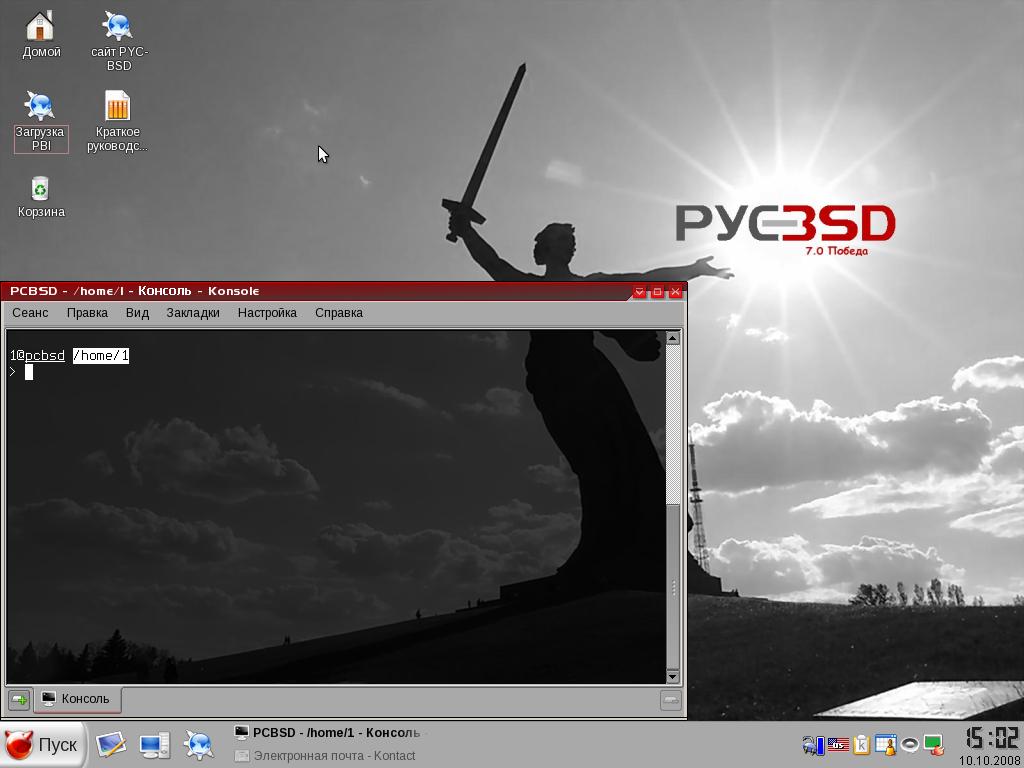Screen dimensions: 1024x768
Task: Maximize the Konsole window
Action: click(657, 291)
